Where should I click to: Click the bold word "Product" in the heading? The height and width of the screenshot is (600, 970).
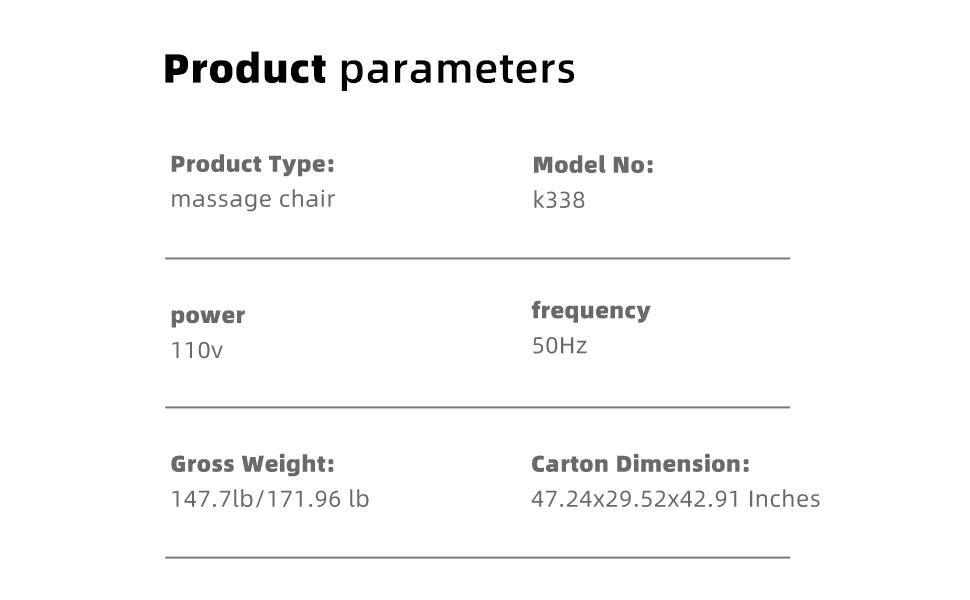(244, 69)
